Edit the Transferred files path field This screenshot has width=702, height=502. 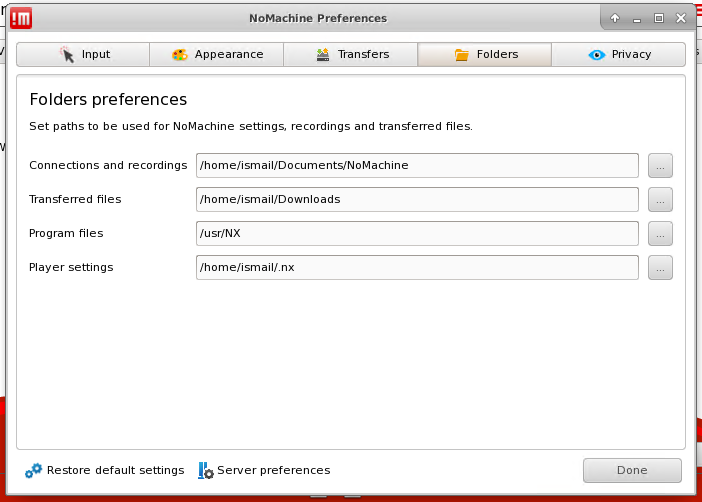point(417,200)
